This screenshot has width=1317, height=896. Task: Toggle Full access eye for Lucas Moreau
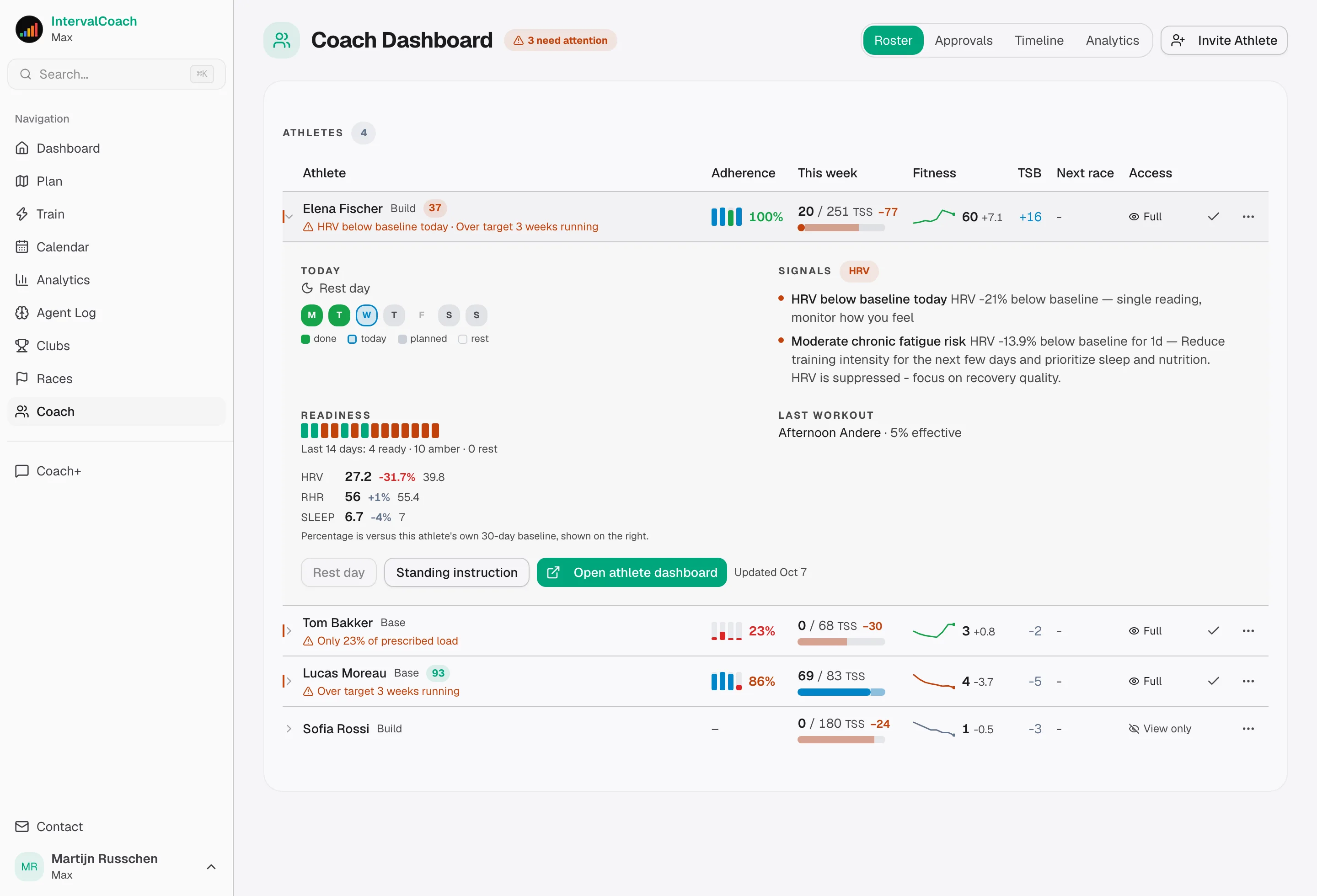click(1145, 681)
